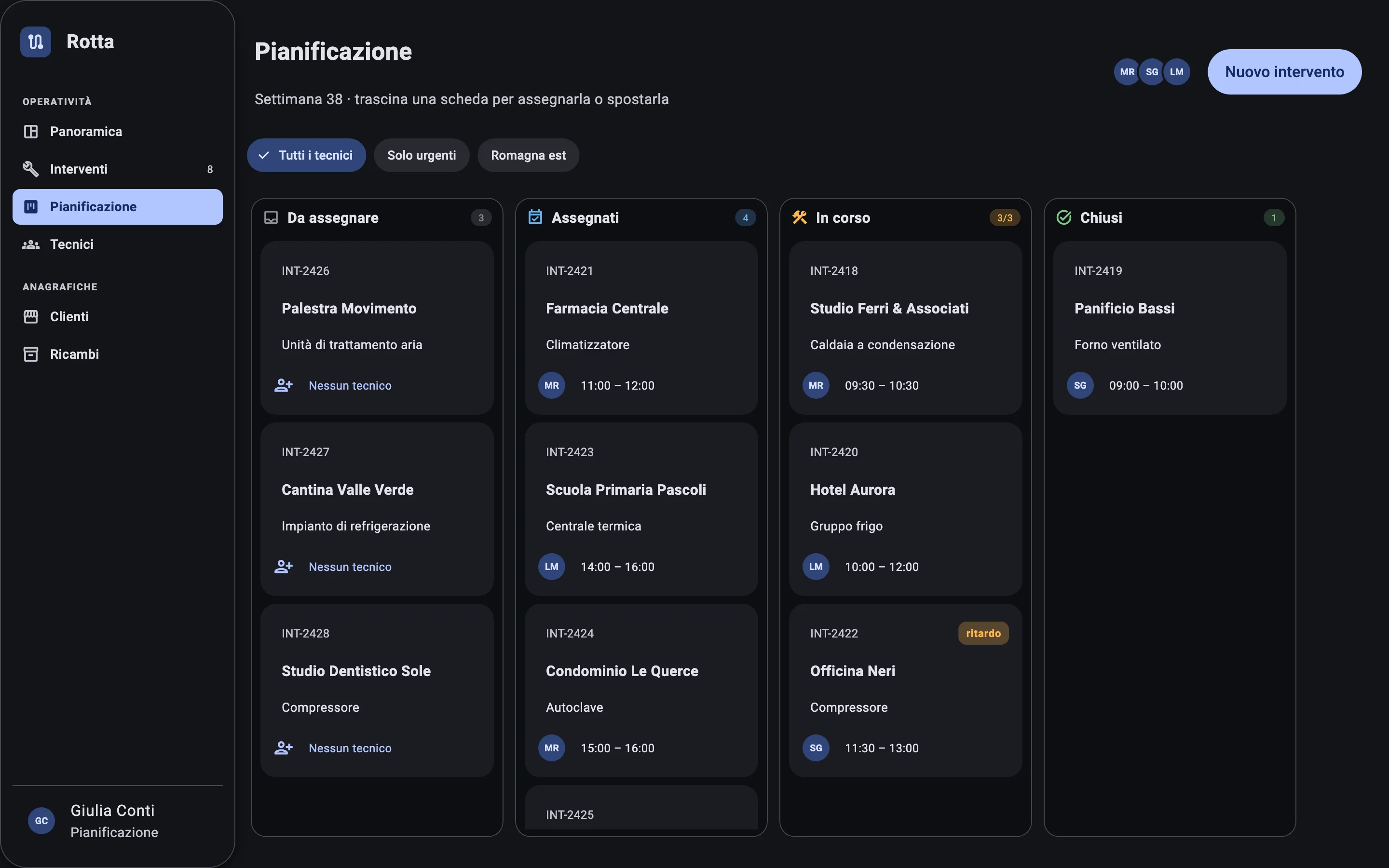
Task: Click the Interventi counter badge 8
Action: coord(210,169)
